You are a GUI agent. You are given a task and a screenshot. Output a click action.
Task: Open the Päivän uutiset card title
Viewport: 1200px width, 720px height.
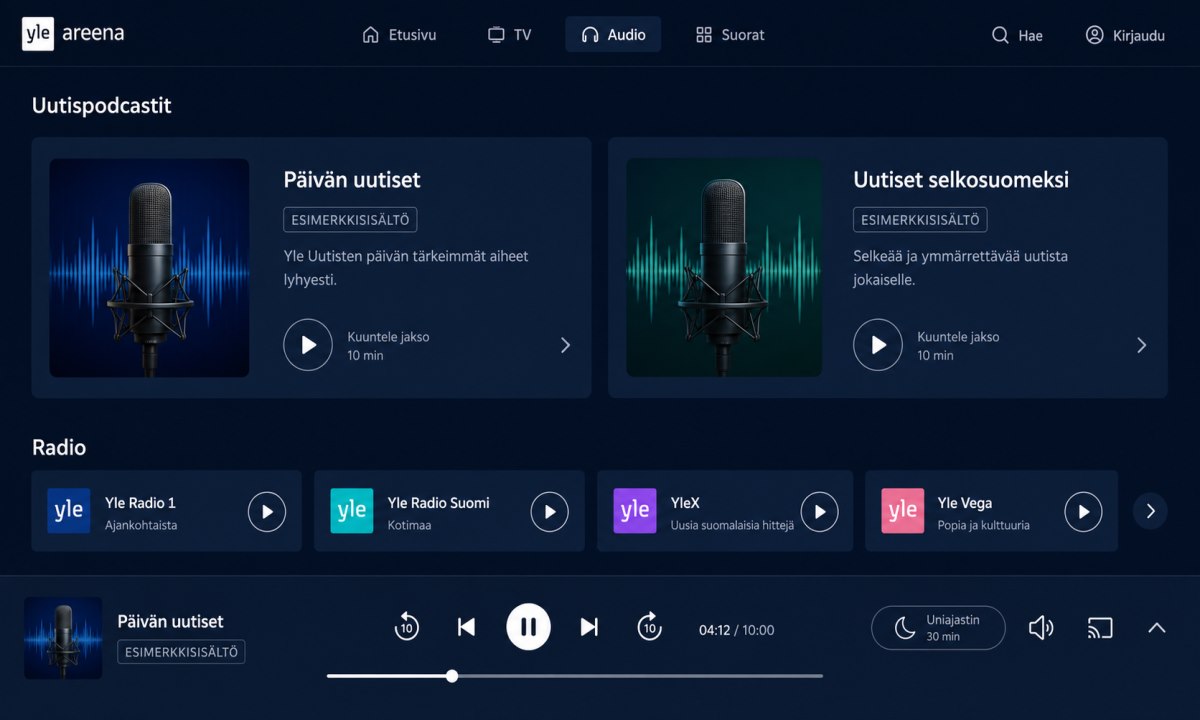pyautogui.click(x=352, y=180)
